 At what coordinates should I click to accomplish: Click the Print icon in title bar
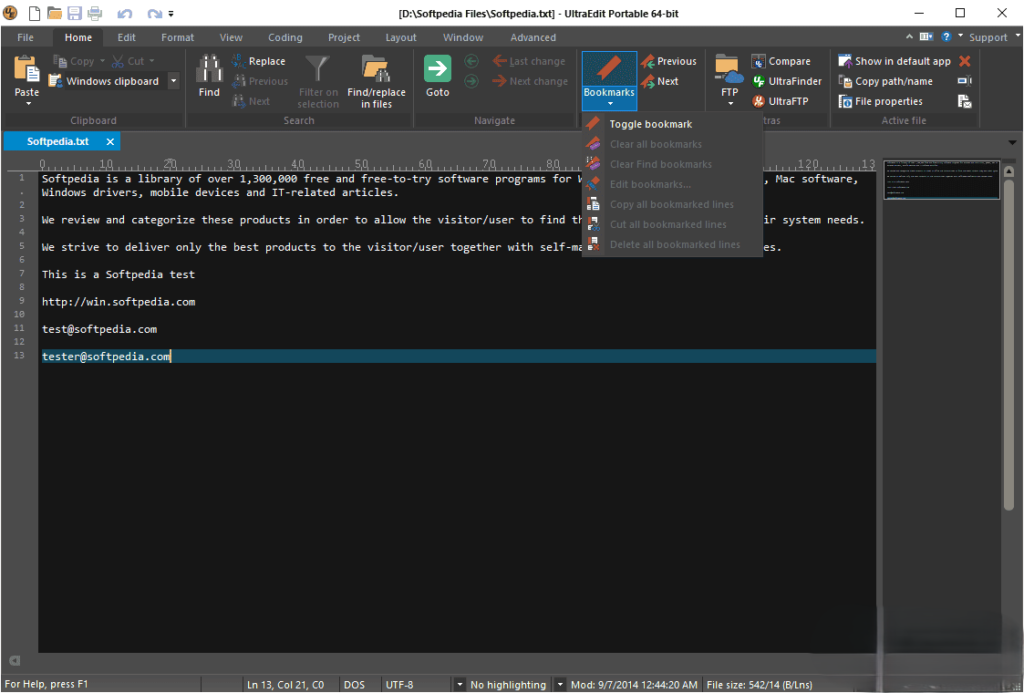pyautogui.click(x=95, y=13)
